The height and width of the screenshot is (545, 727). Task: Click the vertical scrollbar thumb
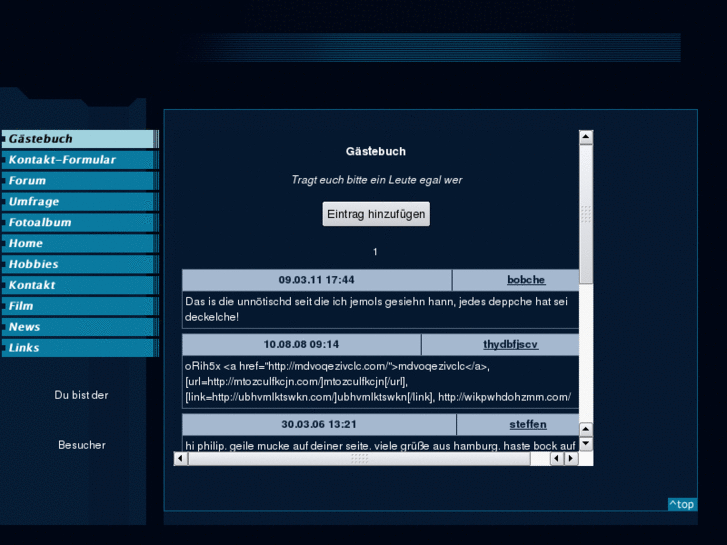point(586,214)
